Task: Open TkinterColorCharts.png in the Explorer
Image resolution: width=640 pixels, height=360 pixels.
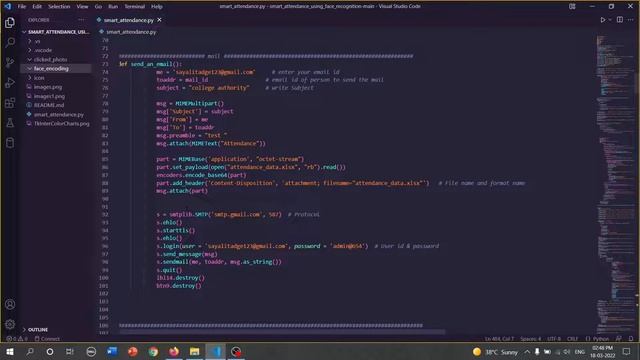Action: (56, 124)
